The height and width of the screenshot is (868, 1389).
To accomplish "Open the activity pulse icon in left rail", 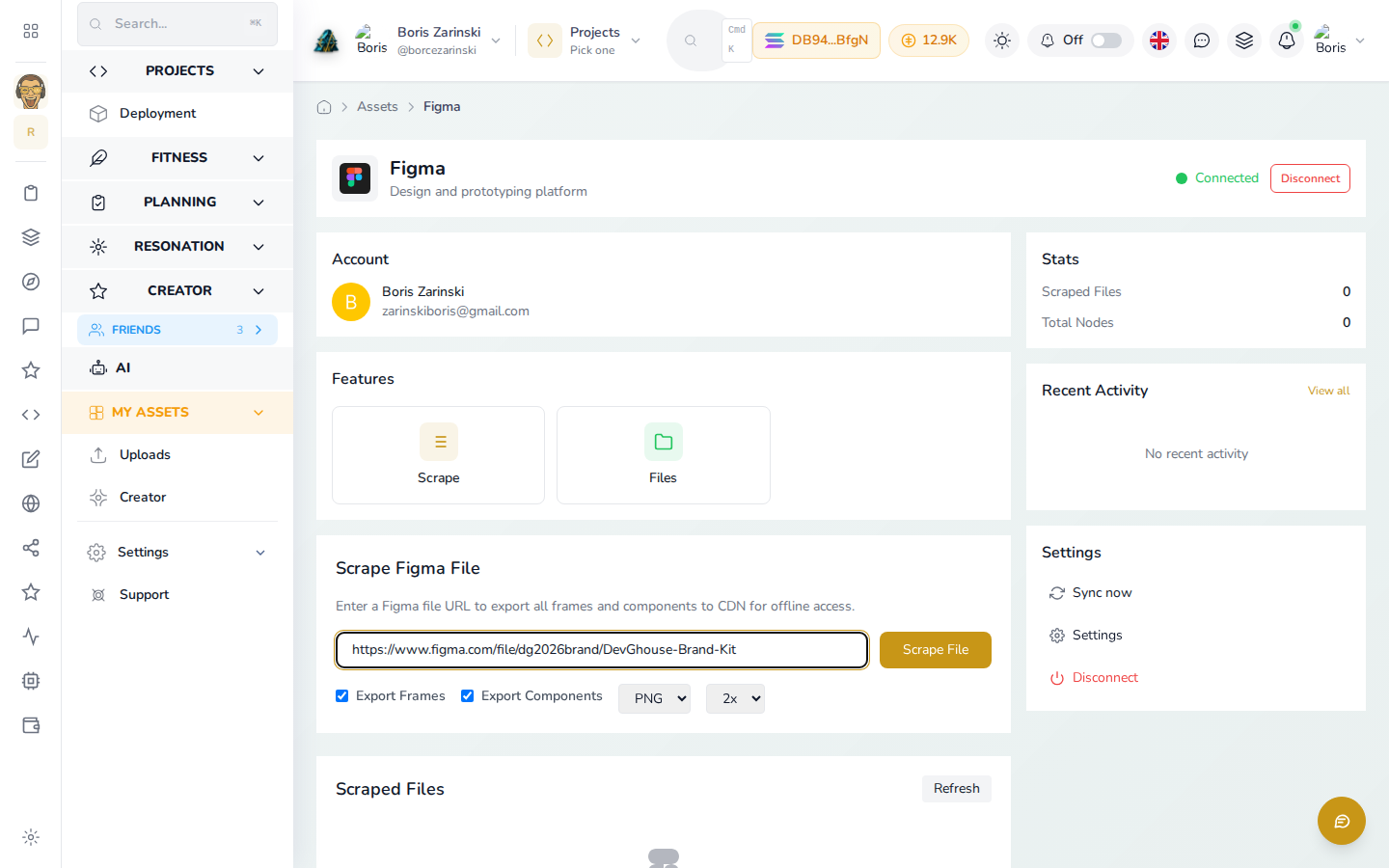I will tap(31, 637).
